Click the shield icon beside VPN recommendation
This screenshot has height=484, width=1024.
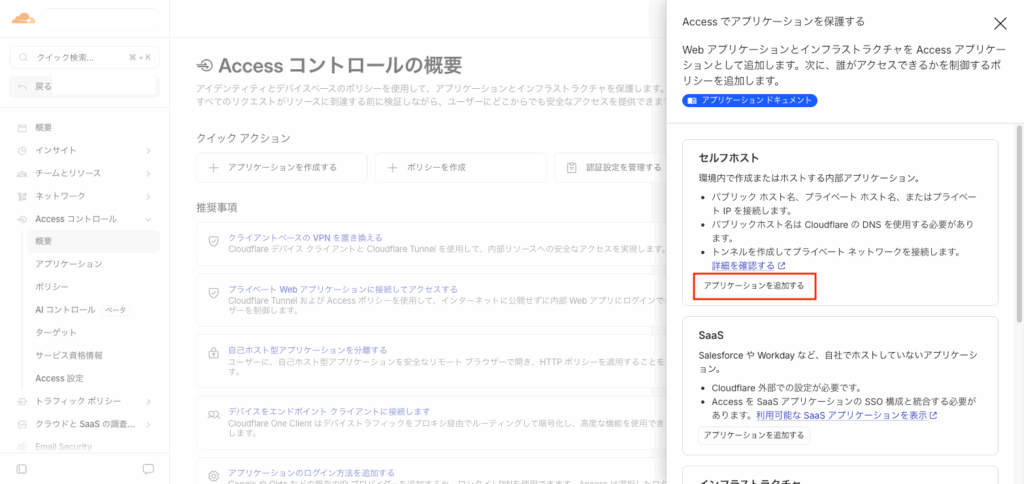click(x=213, y=242)
